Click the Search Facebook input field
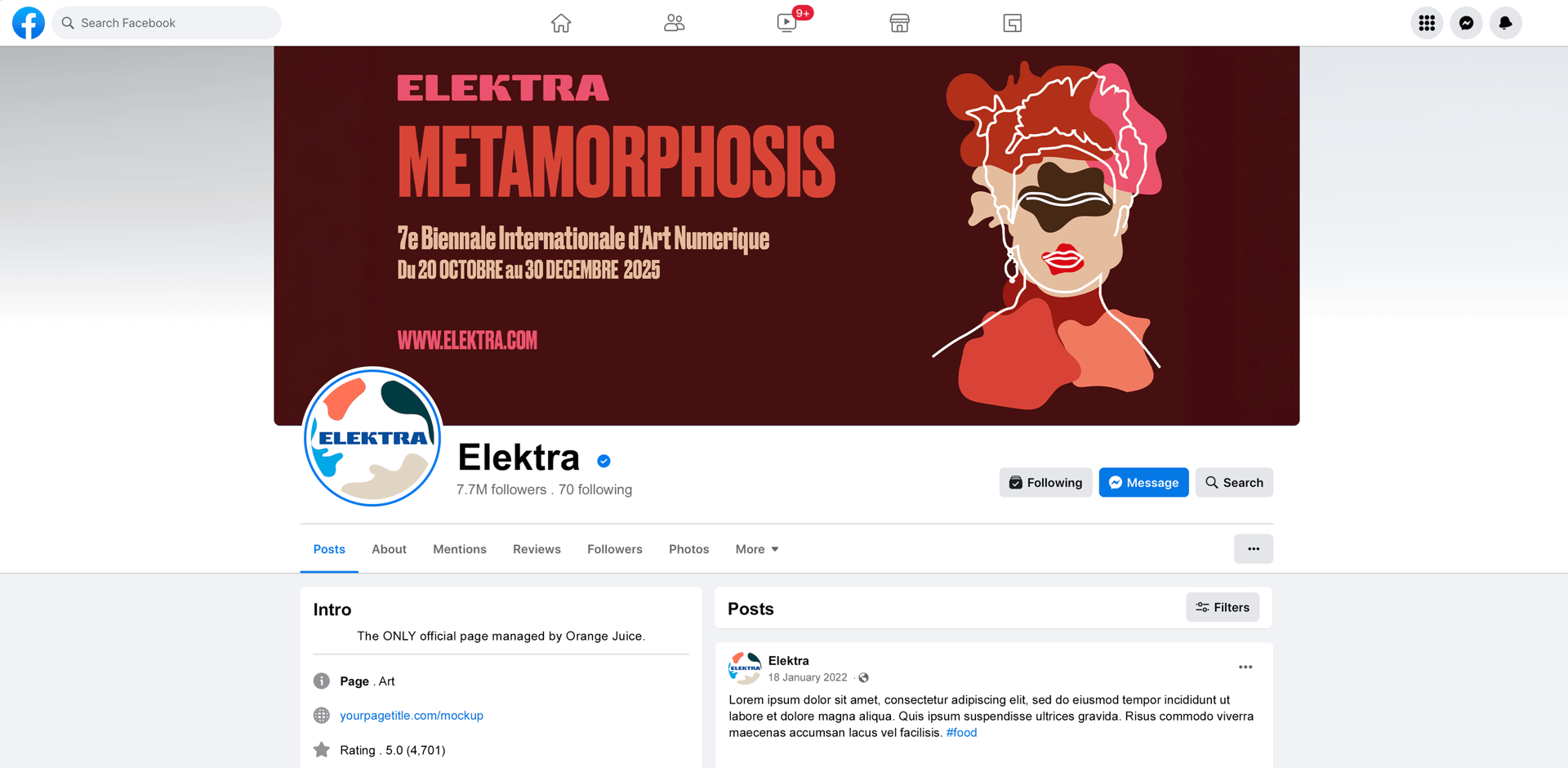 tap(167, 23)
